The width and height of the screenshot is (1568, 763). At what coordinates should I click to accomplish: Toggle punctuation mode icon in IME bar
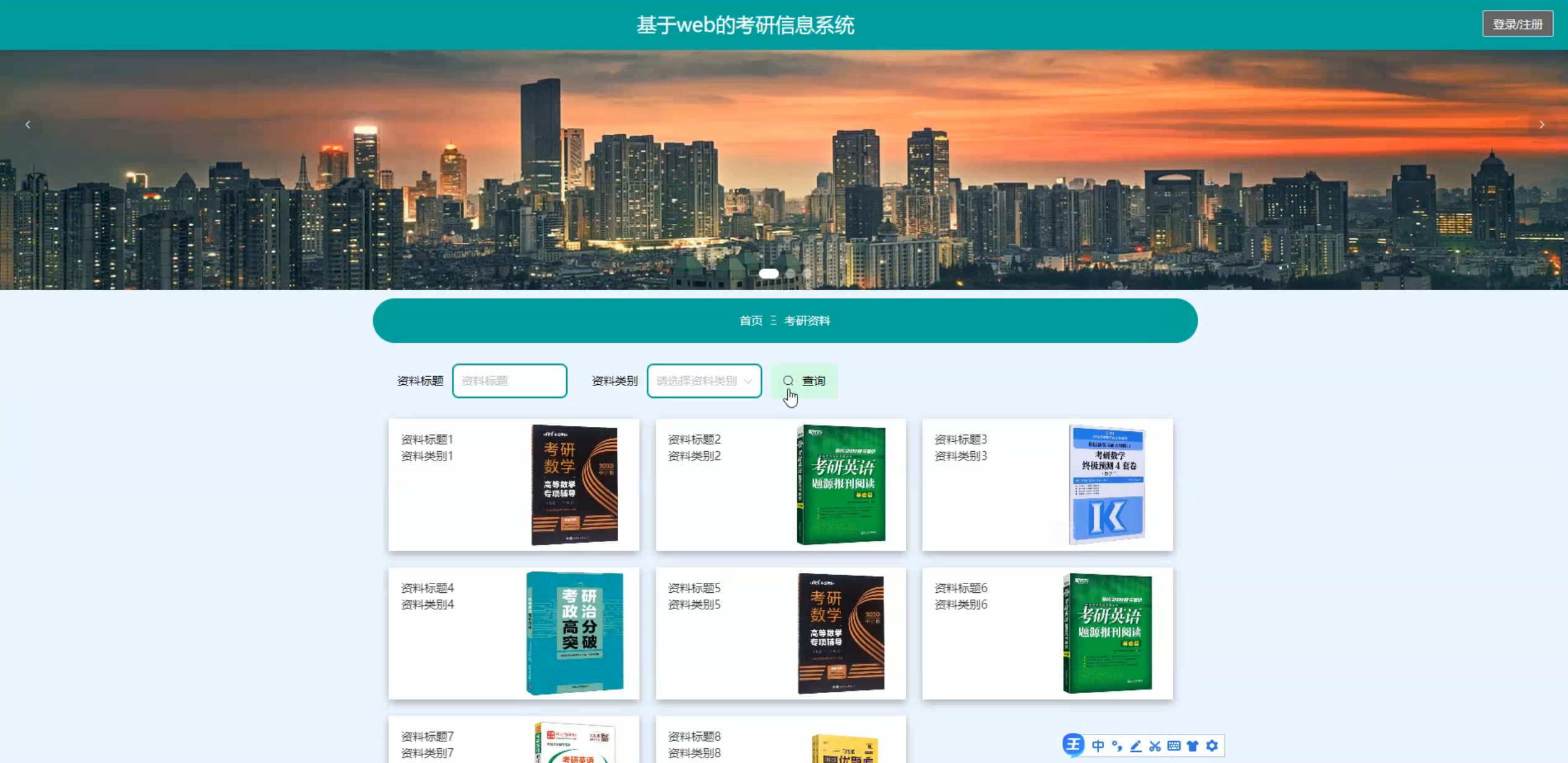[1117, 746]
